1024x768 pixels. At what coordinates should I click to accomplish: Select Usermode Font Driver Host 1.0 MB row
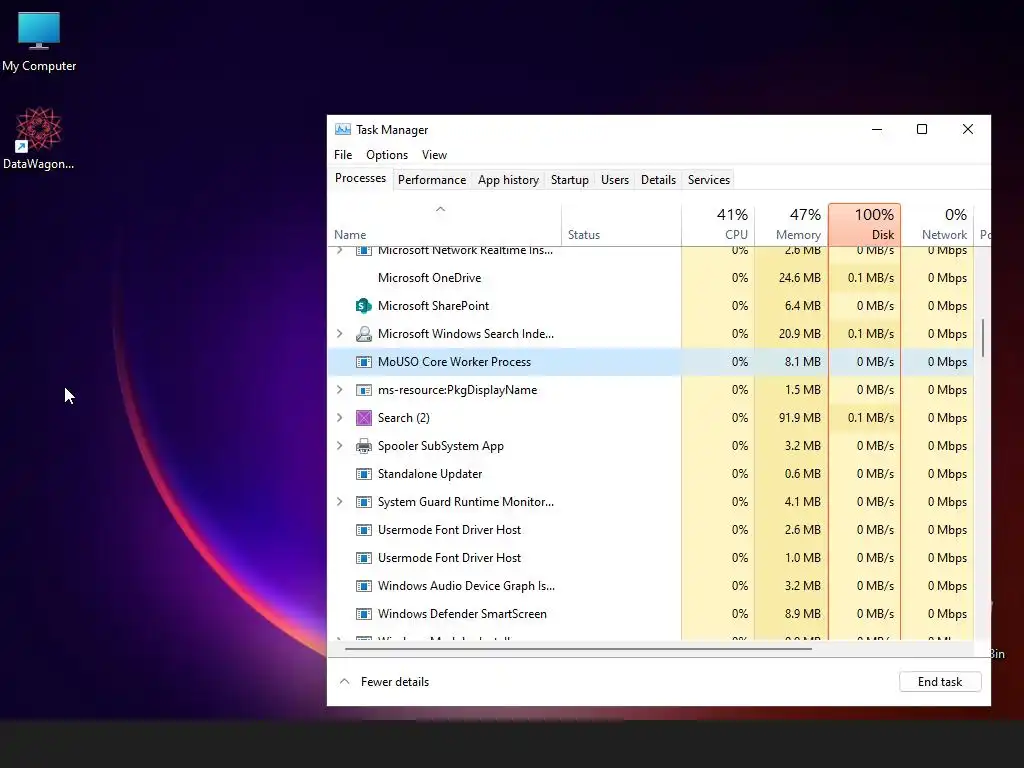[x=650, y=558]
